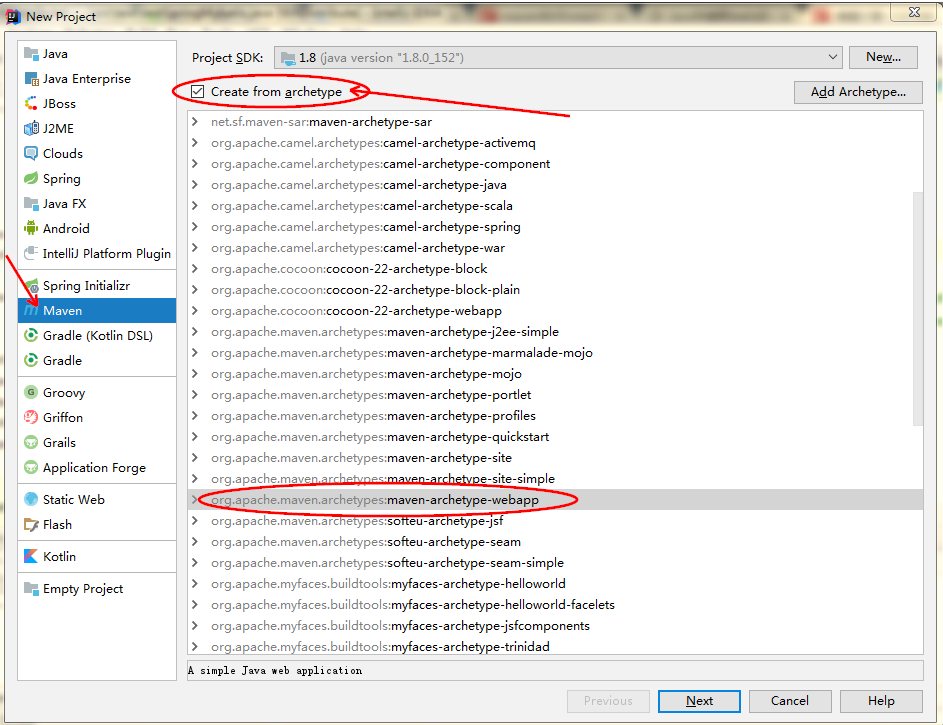Select camel-archetype-war entry
Image resolution: width=943 pixels, height=725 pixels.
tap(555, 248)
